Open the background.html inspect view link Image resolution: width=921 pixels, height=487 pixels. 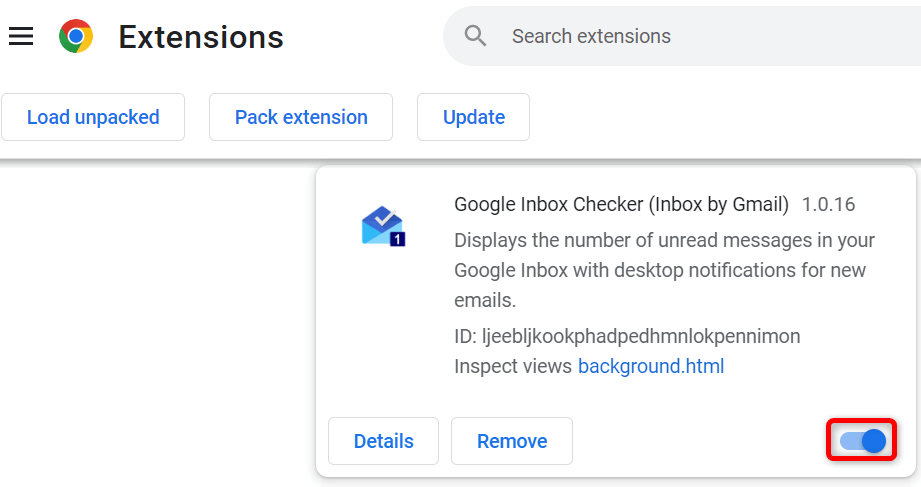[x=651, y=366]
